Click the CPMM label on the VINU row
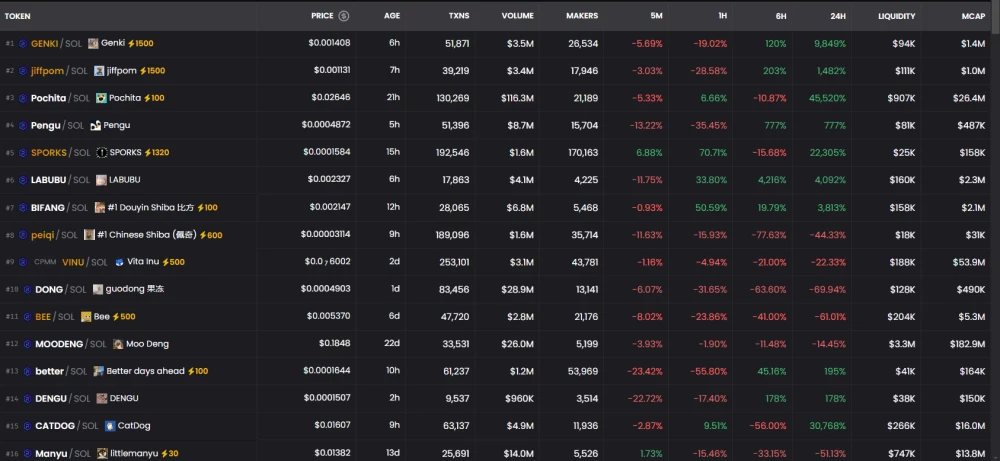The height and width of the screenshot is (461, 1000). pyautogui.click(x=45, y=262)
